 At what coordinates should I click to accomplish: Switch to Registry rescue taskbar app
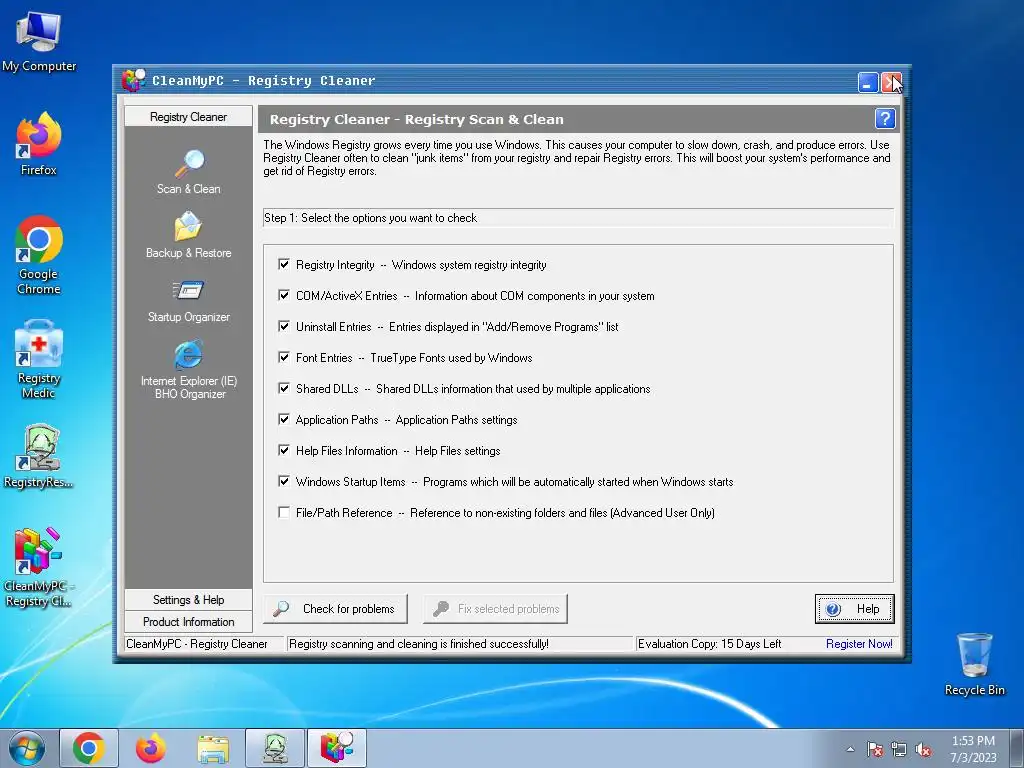coord(275,748)
